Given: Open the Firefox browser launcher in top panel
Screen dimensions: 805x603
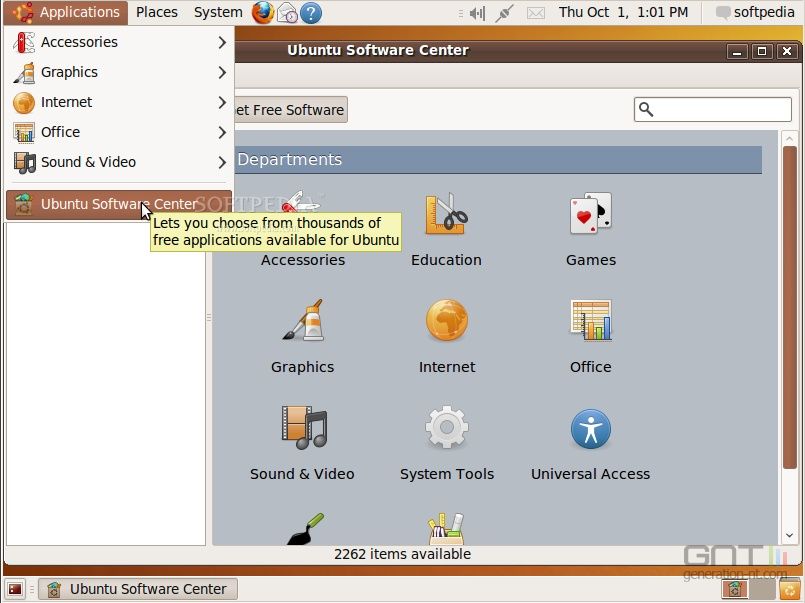Looking at the screenshot, I should (262, 12).
